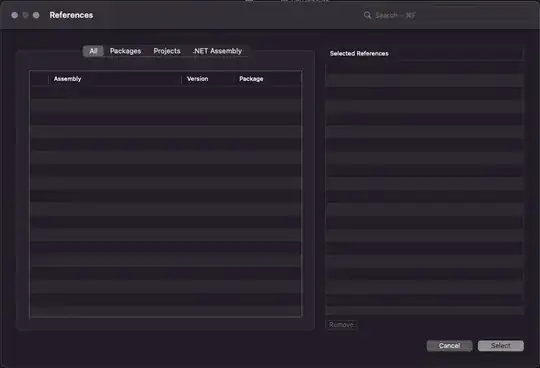The image size is (540, 368).
Task: Minimize the References window
Action: (x=25, y=15)
